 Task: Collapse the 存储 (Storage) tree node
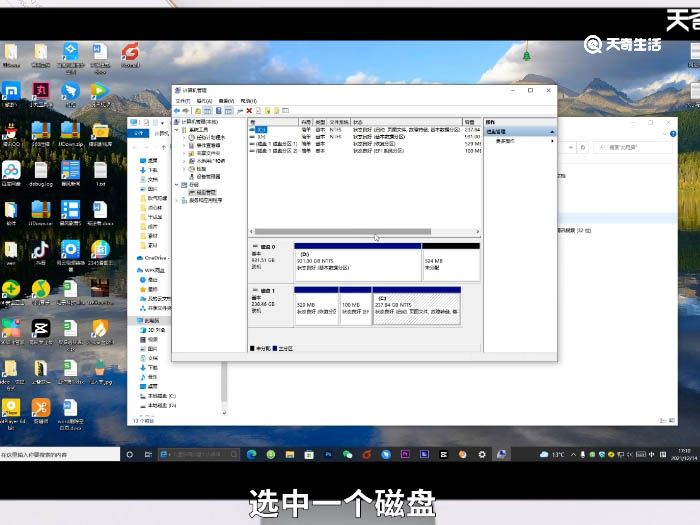(177, 184)
